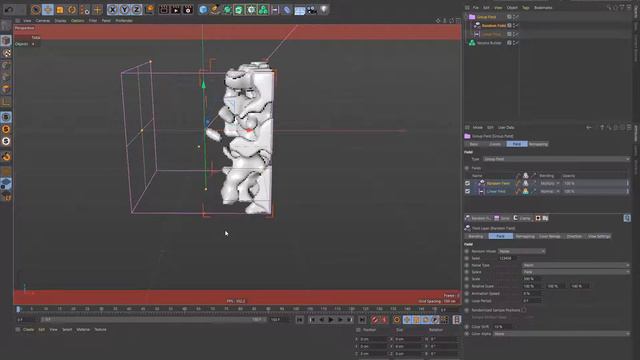Open the viewport Cameras menu
The height and width of the screenshot is (360, 640).
tap(42, 20)
